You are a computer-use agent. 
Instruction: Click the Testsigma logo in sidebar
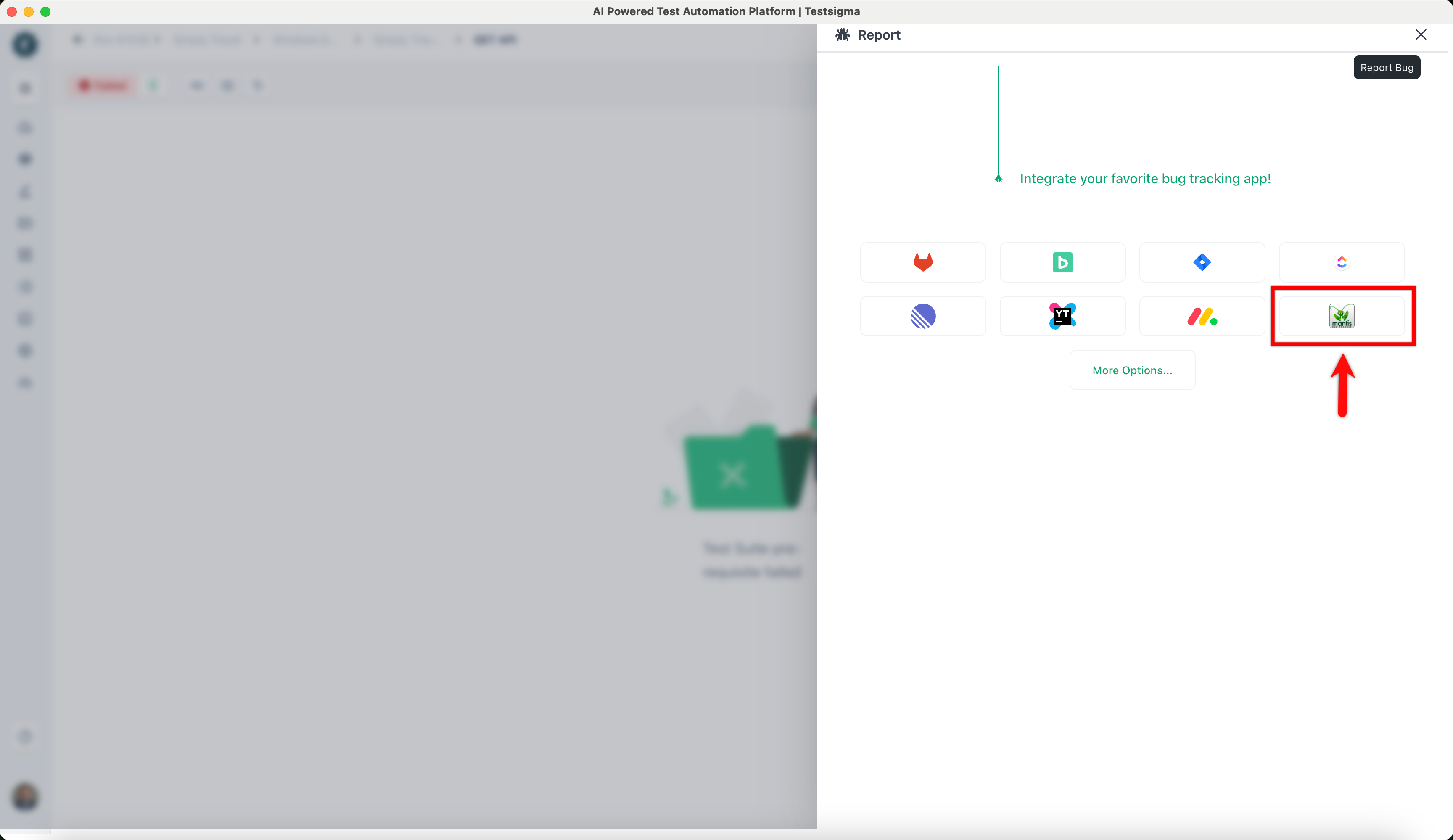tap(25, 45)
